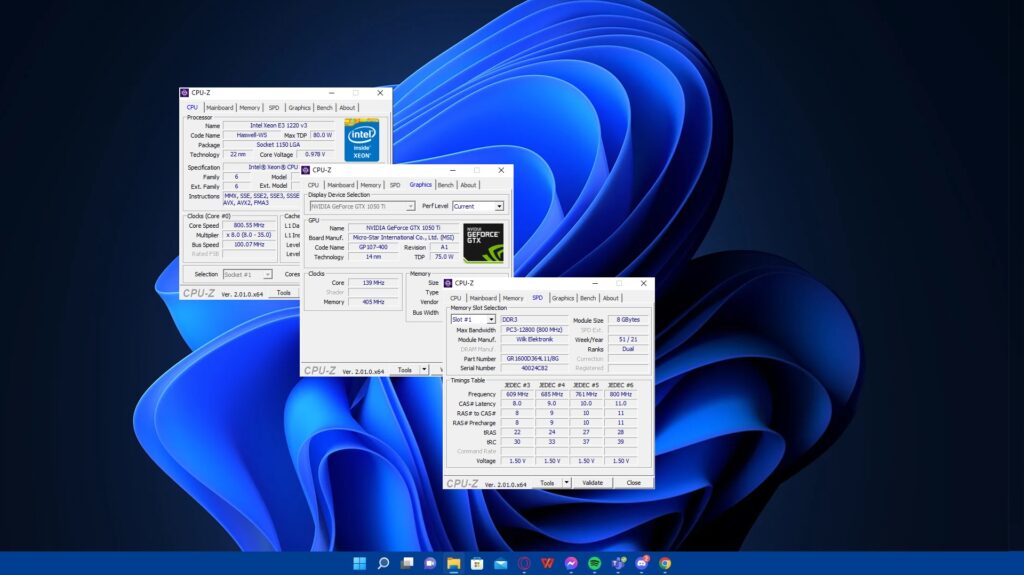Open the Windows Start menu
This screenshot has height=575, width=1024.
[359, 563]
